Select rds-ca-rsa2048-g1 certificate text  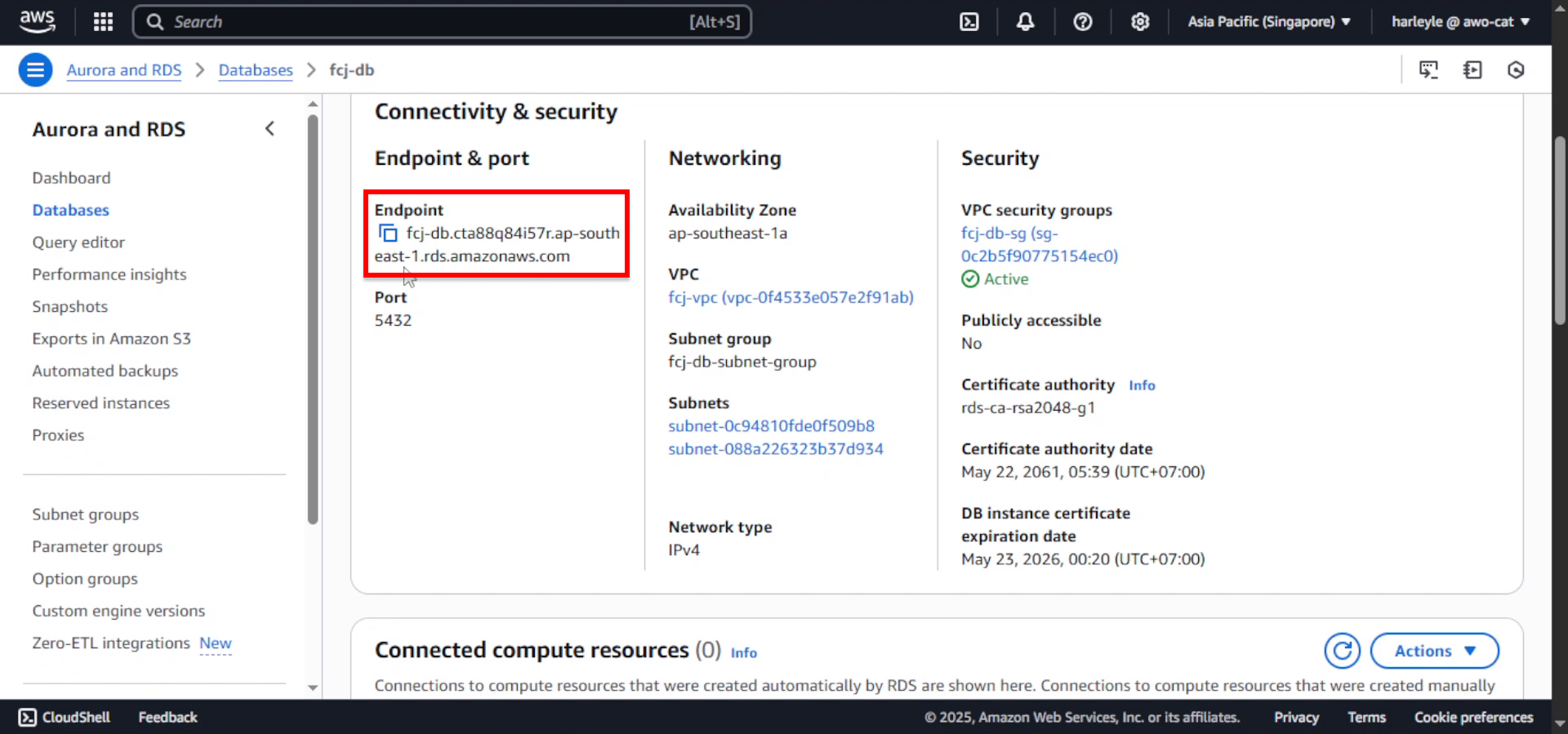tap(1028, 407)
